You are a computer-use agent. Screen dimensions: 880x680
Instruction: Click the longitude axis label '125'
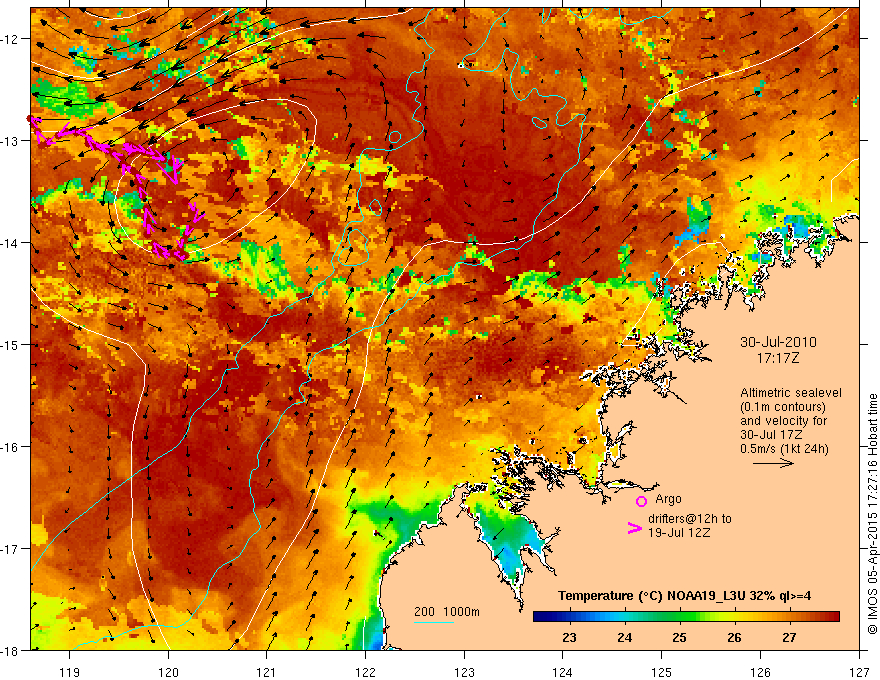click(662, 672)
